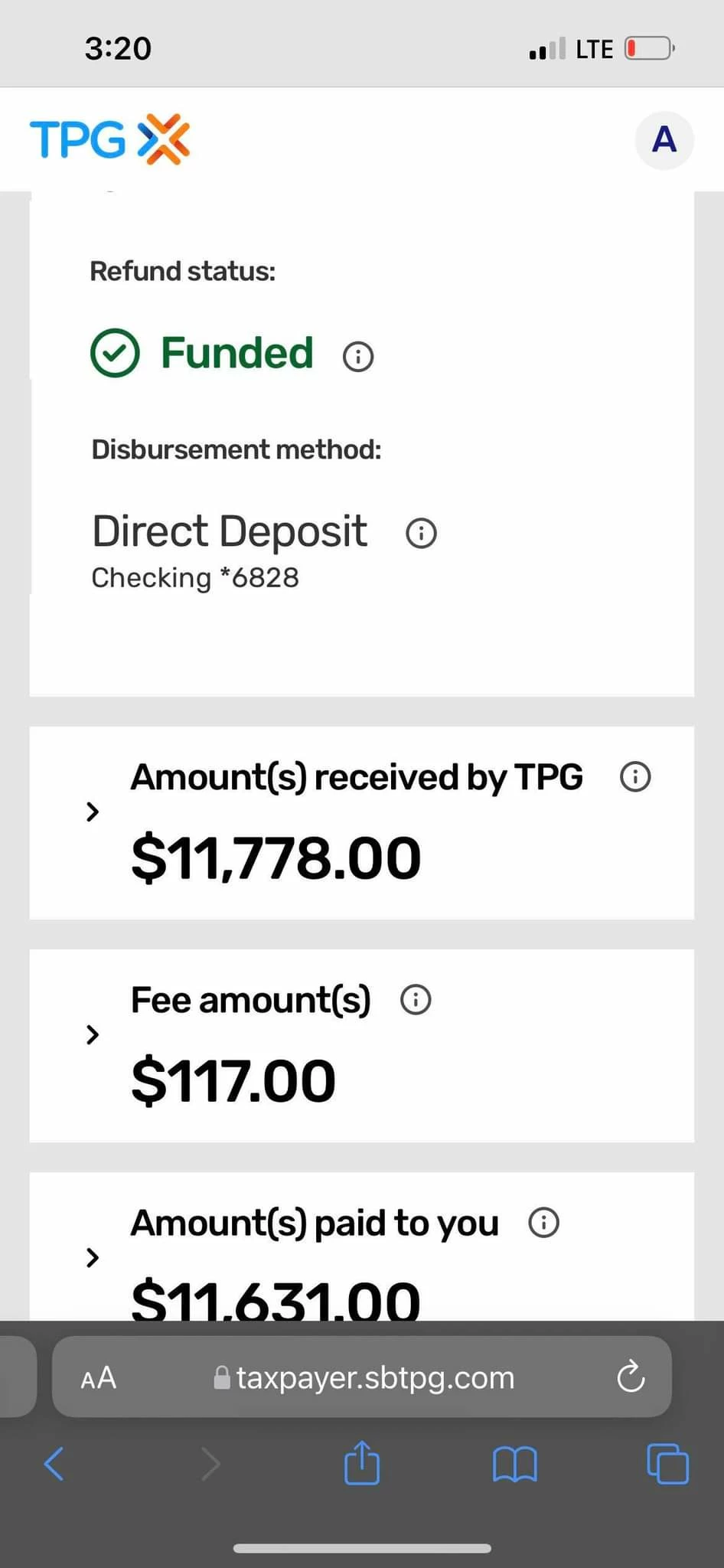724x1568 pixels.
Task: Open the AA reader text options
Action: 99,1378
